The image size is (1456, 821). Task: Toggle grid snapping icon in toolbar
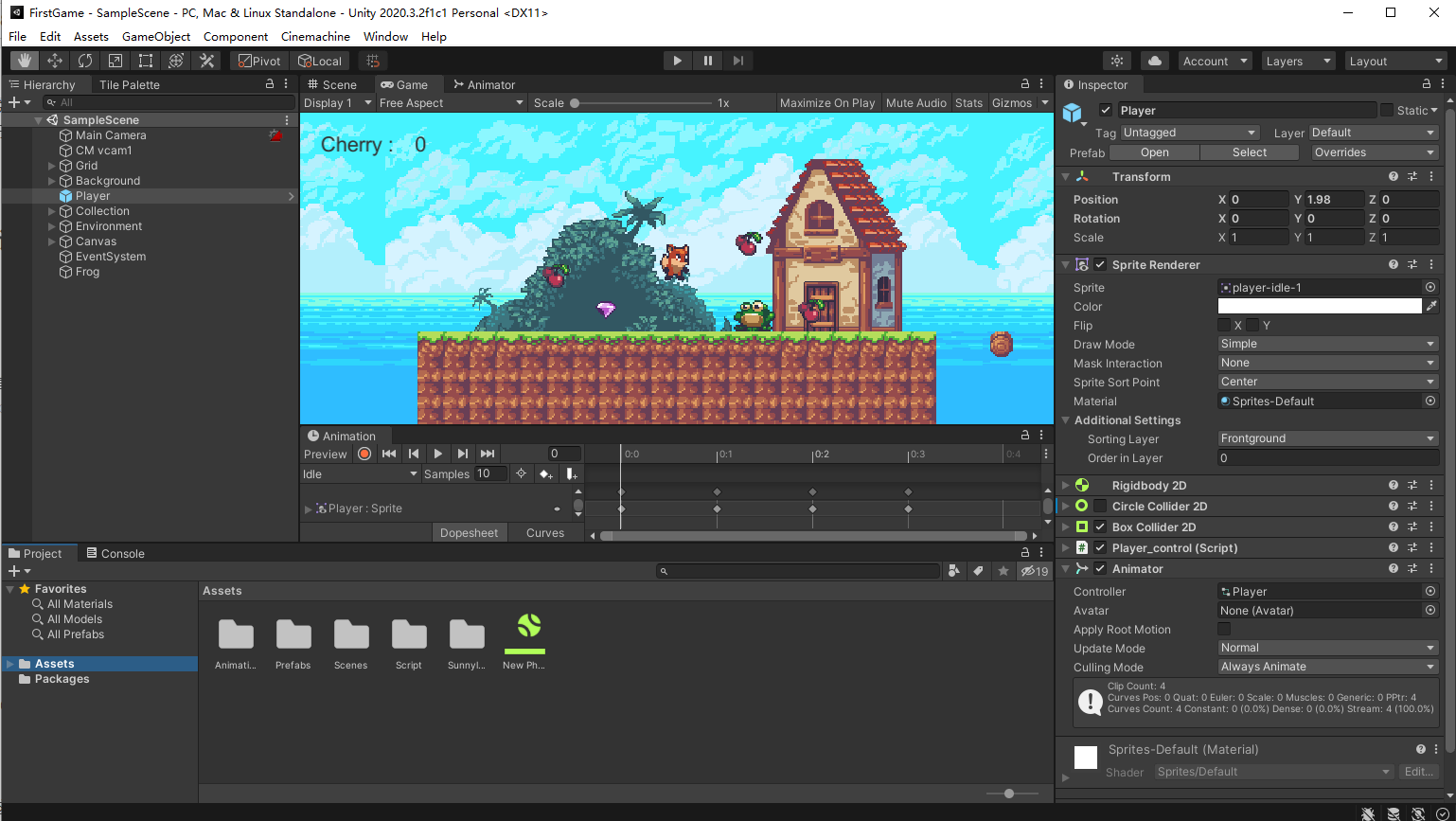[373, 61]
